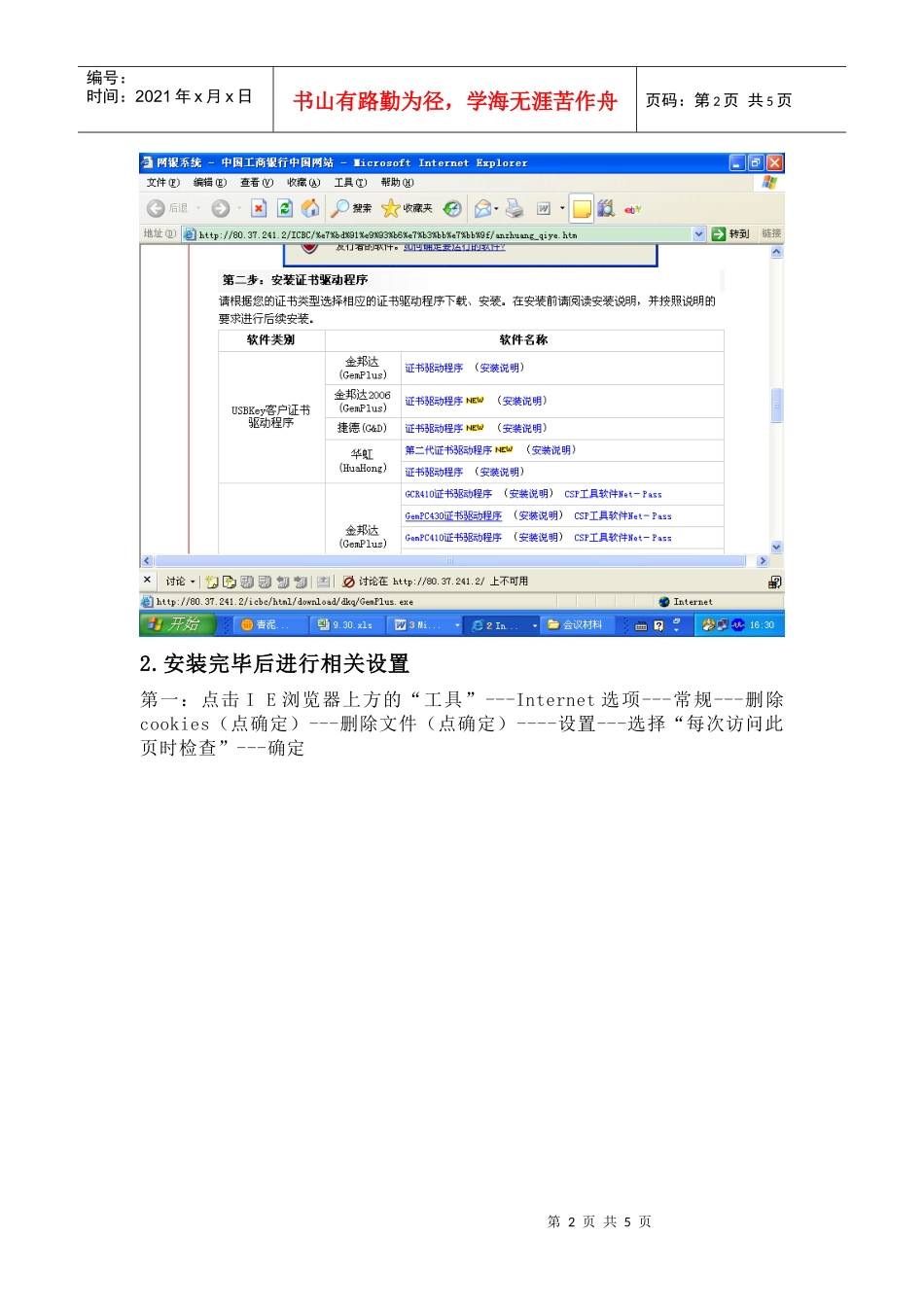Click 第二代证书驱动程序 link for 华虹
The height and width of the screenshot is (1307, 924).
(x=448, y=450)
